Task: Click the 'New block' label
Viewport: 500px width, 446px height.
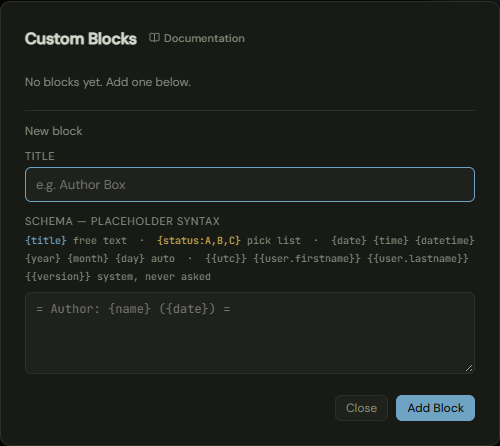Action: pyautogui.click(x=54, y=131)
